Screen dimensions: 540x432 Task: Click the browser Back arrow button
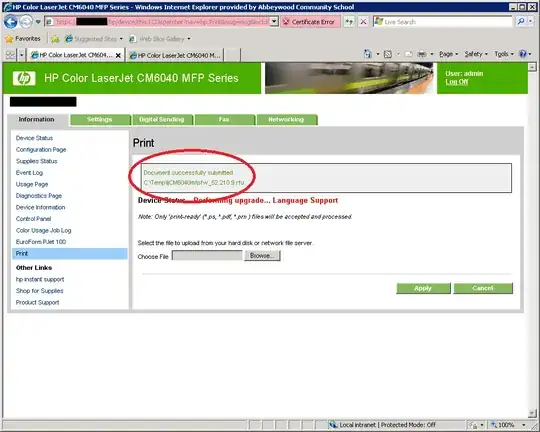click(x=11, y=22)
